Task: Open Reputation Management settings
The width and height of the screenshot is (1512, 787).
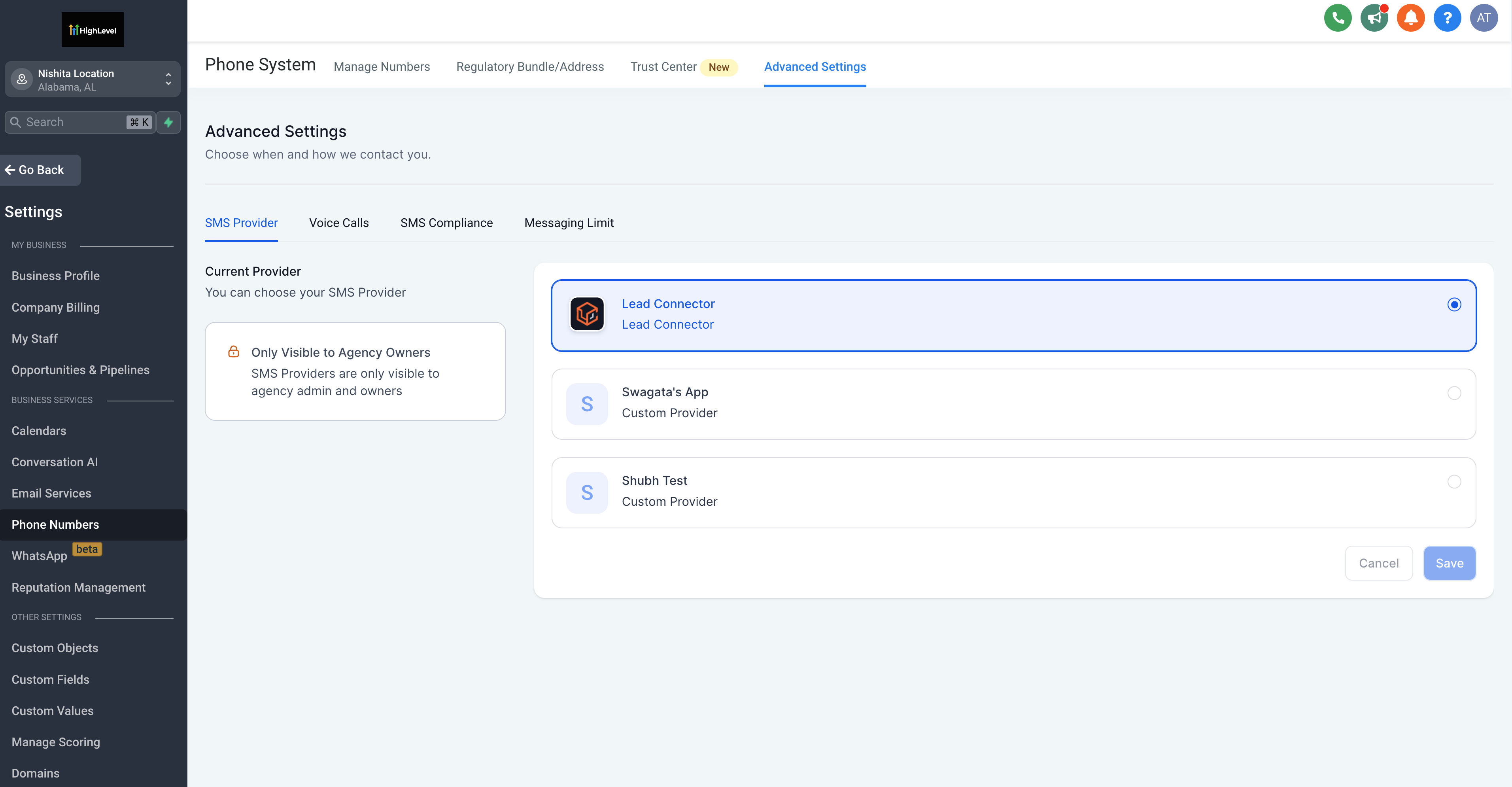Action: [79, 587]
